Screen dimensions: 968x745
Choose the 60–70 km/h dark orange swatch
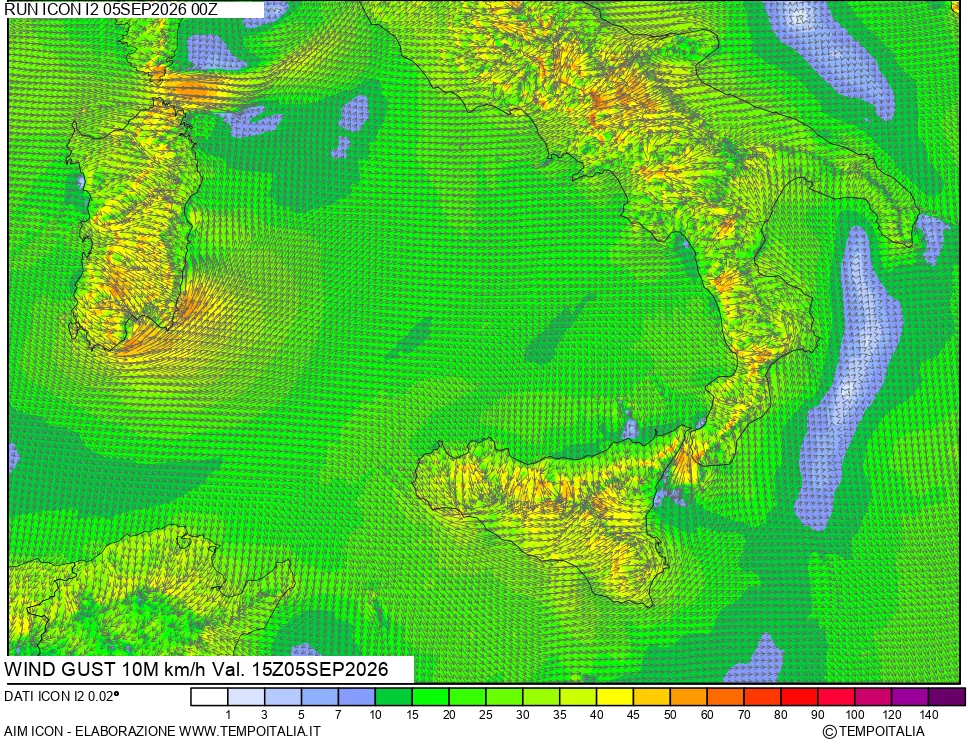(x=726, y=697)
